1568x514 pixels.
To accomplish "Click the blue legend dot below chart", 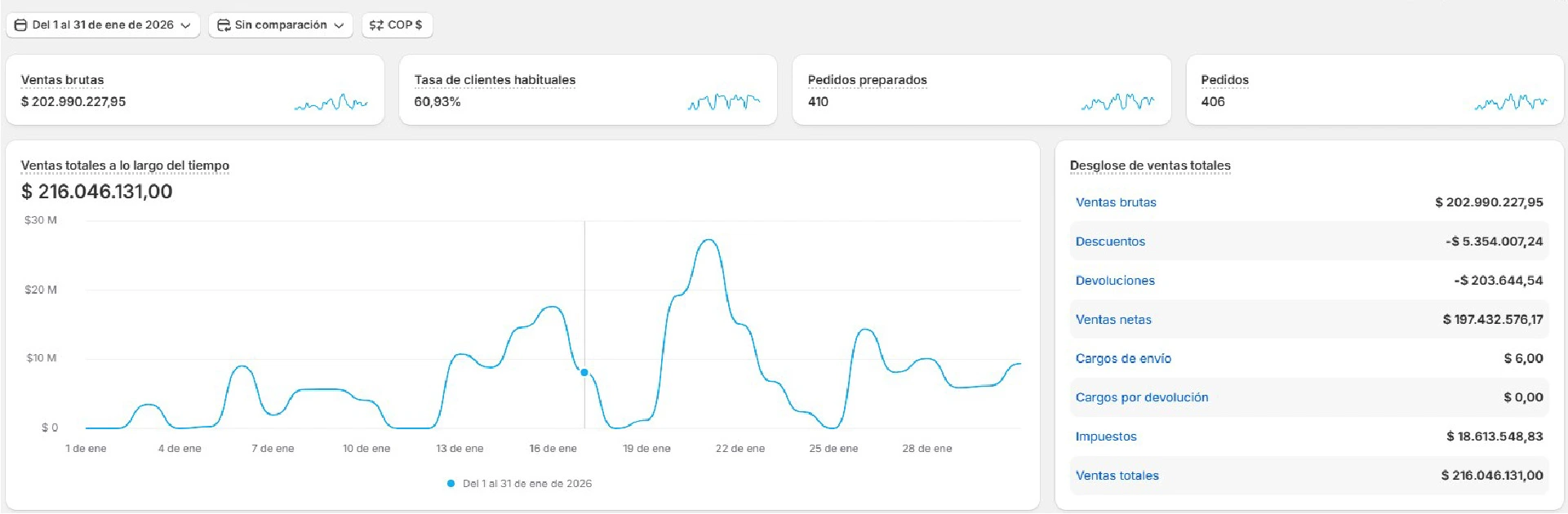I will point(451,484).
